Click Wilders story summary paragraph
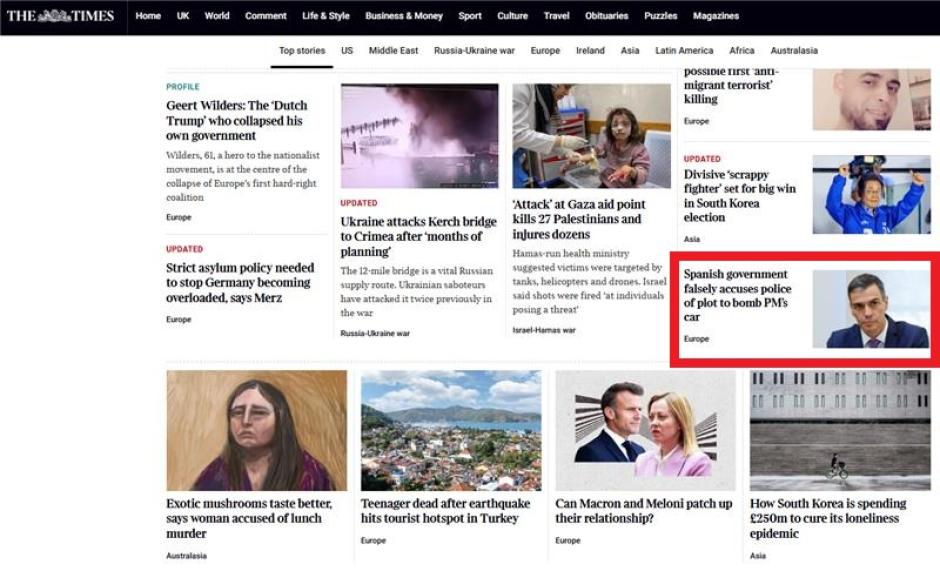940x571 pixels. [243, 176]
